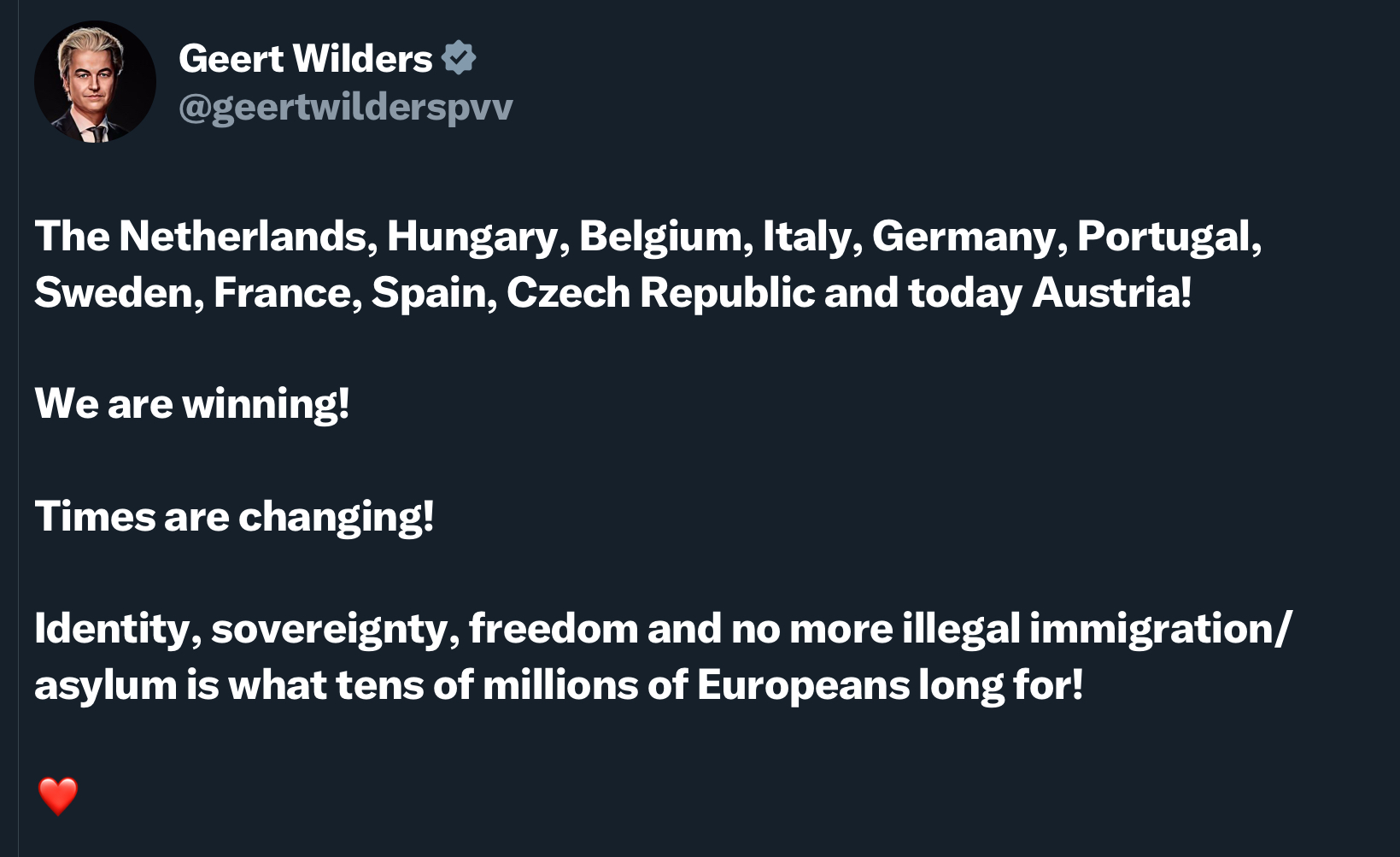Viewport: 1400px width, 857px height.
Task: Click the word "Europeans" in the tweet
Action: pyautogui.click(x=803, y=687)
